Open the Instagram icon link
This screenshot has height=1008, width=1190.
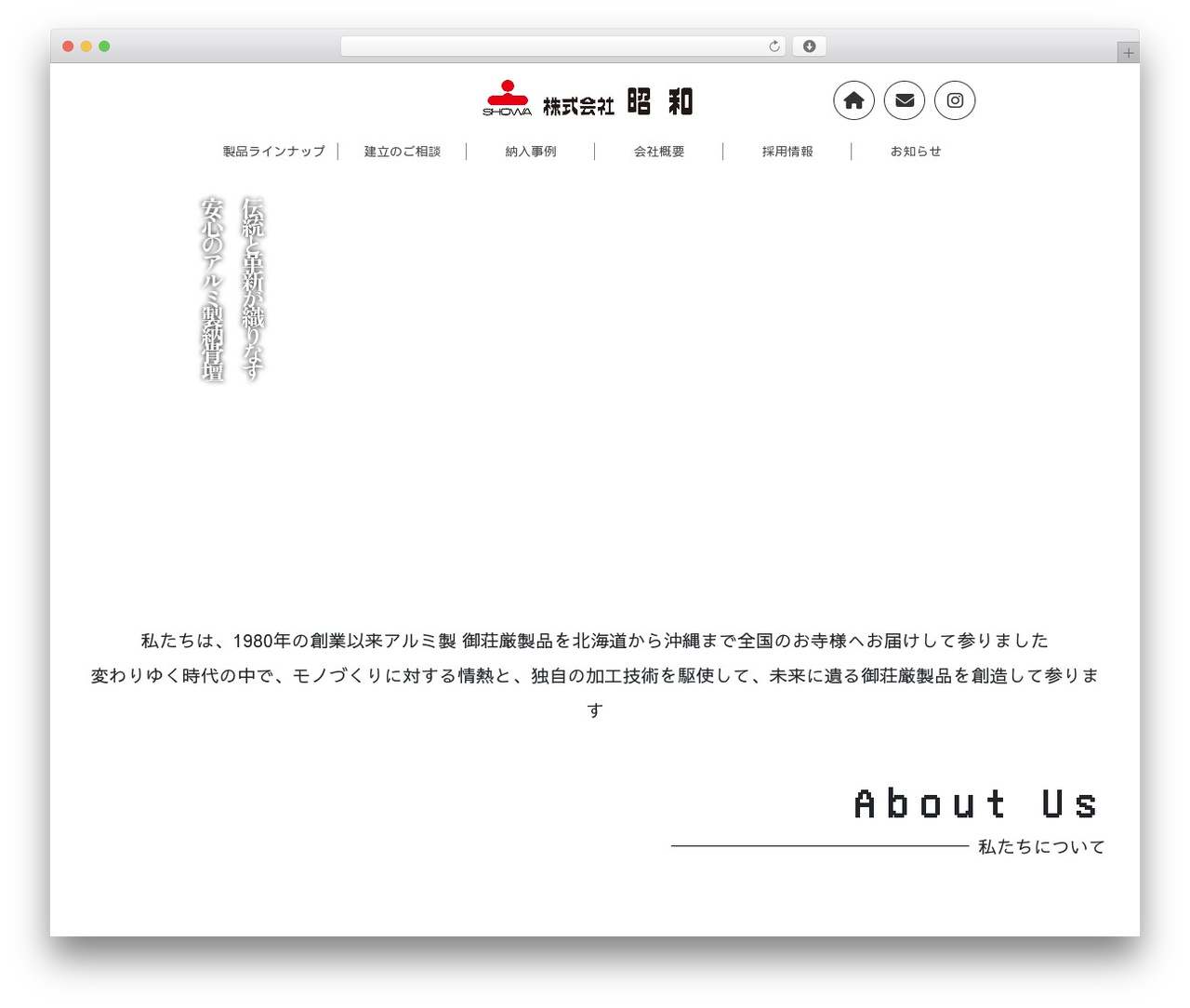(955, 100)
